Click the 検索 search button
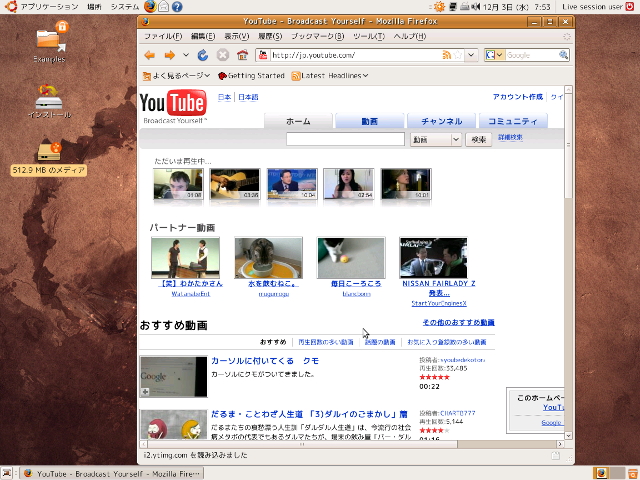 point(479,140)
